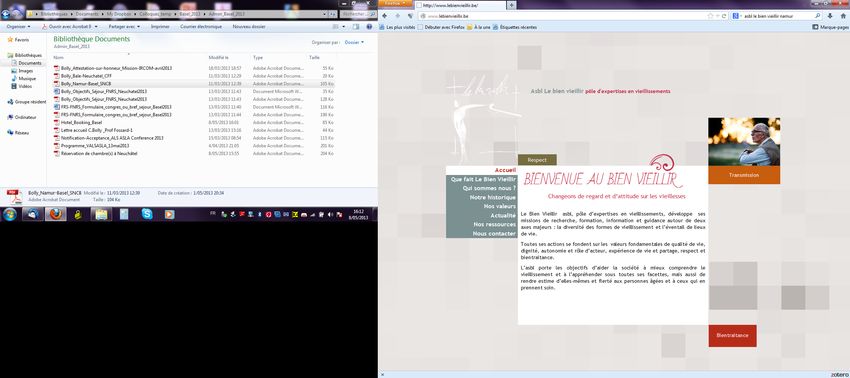Click Firefox back navigation arrow
Image resolution: width=850 pixels, height=378 pixels.
pyautogui.click(x=385, y=16)
